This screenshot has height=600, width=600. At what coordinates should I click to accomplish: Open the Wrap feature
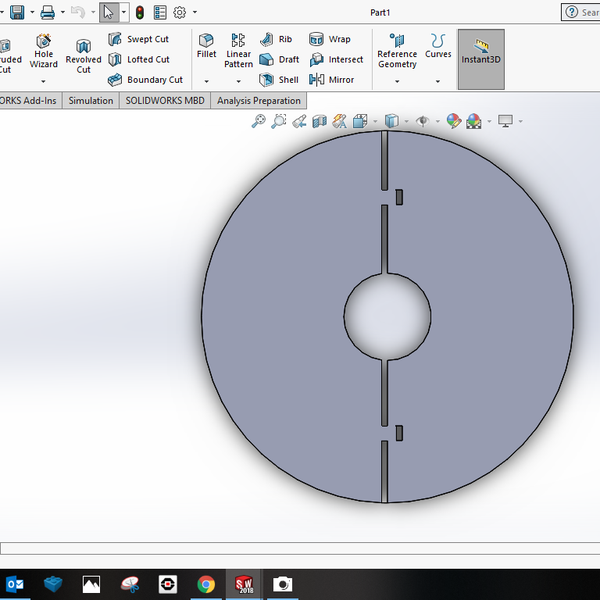coord(330,39)
